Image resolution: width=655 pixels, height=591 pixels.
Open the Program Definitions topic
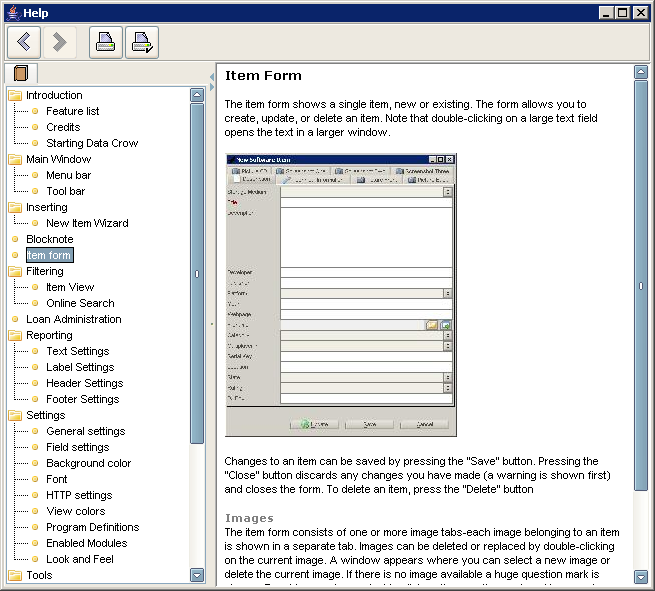point(93,527)
